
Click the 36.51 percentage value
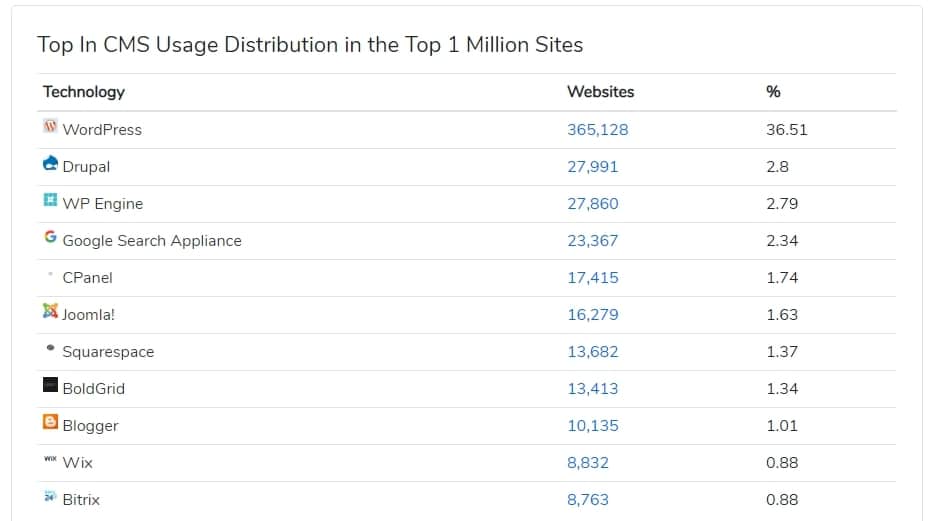click(787, 130)
